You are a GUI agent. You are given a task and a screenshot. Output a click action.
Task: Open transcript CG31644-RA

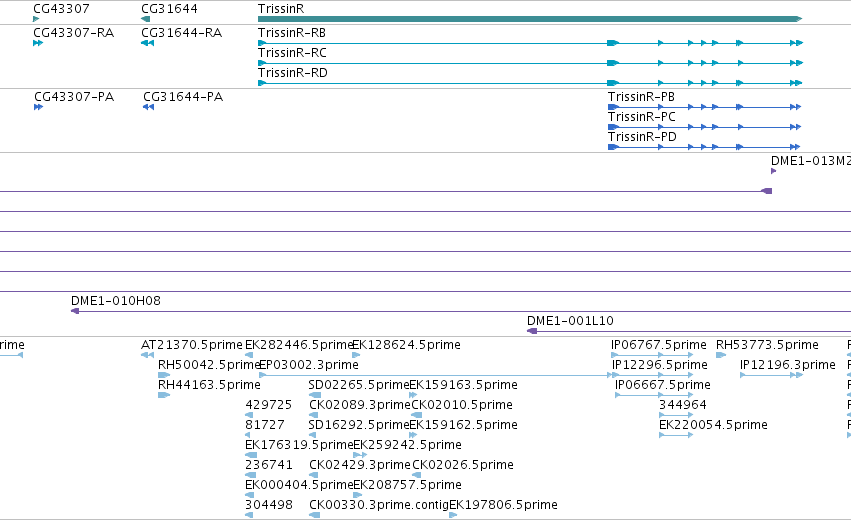click(181, 33)
